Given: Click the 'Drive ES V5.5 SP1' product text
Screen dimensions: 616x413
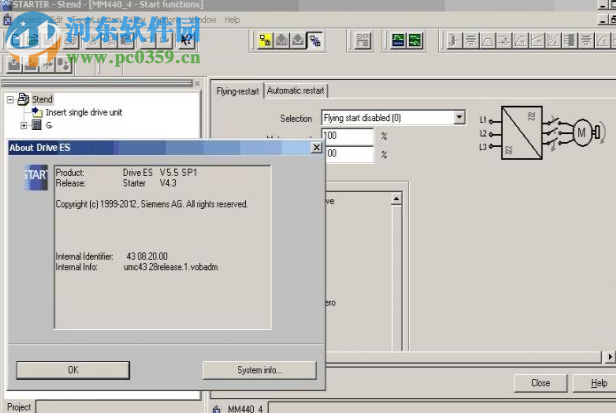Looking at the screenshot, I should point(160,173).
